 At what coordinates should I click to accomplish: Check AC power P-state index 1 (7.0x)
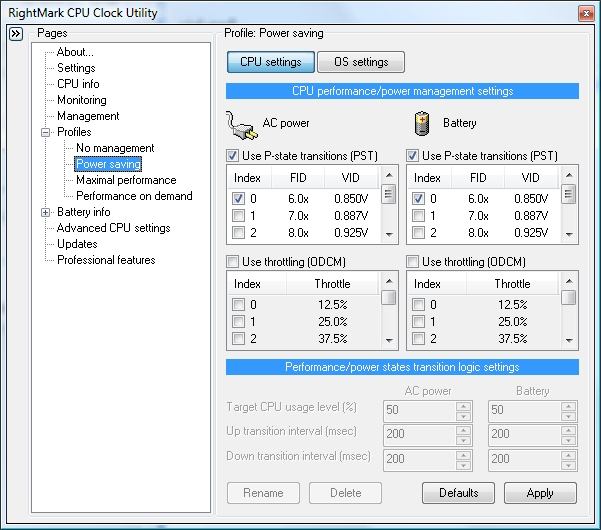click(x=238, y=215)
